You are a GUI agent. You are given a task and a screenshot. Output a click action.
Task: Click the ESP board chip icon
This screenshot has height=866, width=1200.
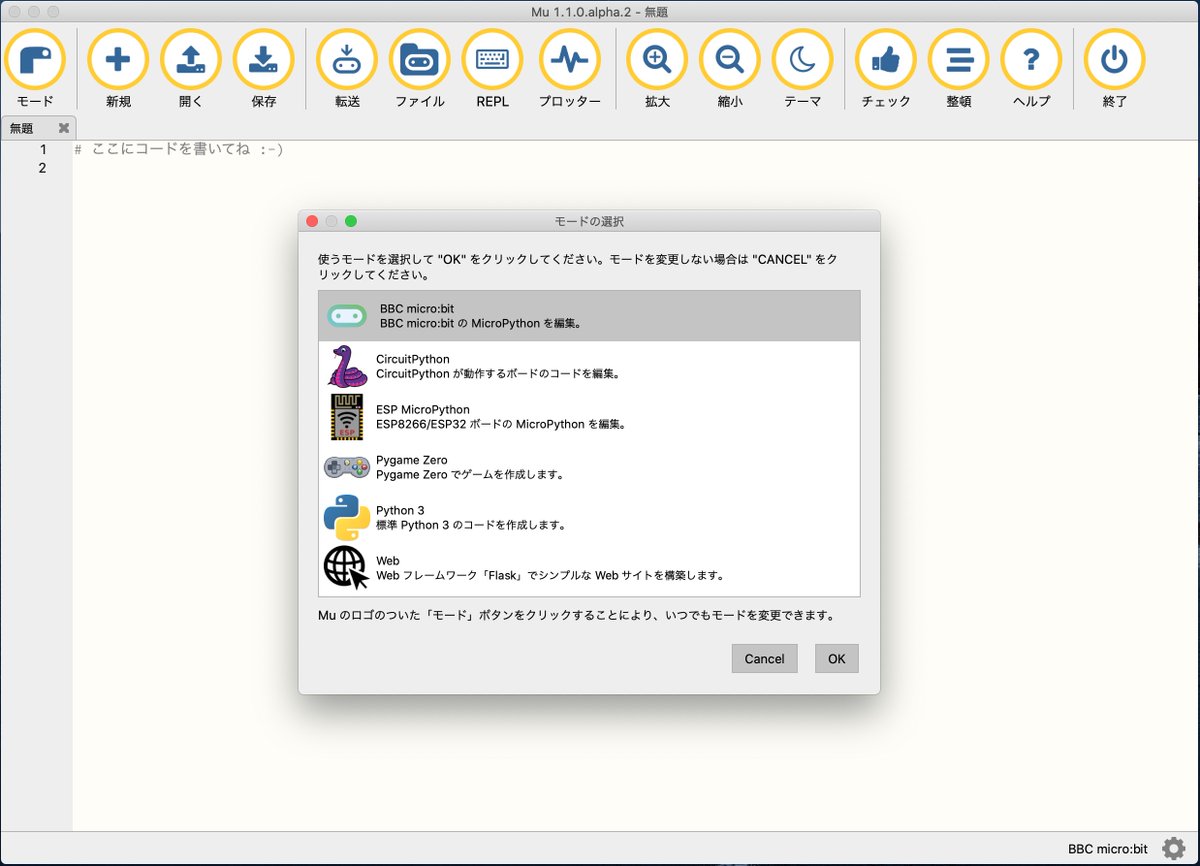tap(347, 417)
